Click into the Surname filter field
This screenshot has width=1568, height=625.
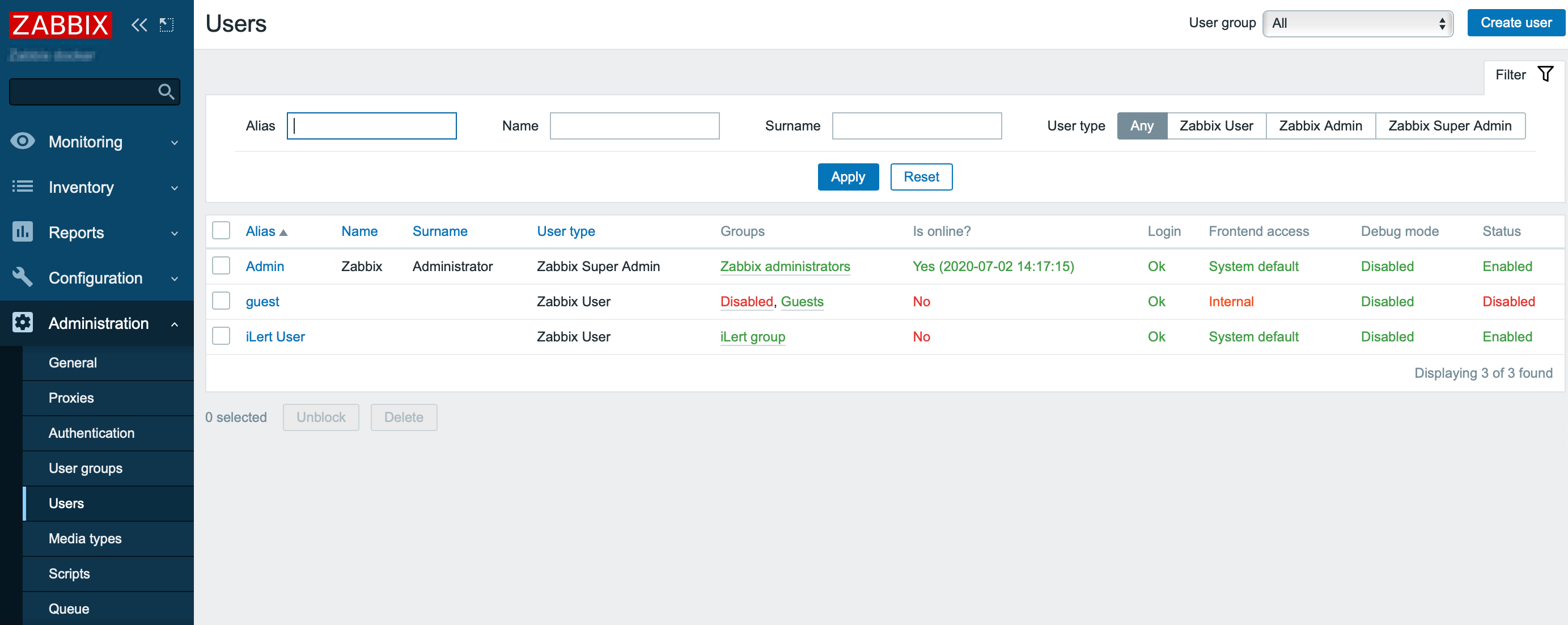pos(916,125)
